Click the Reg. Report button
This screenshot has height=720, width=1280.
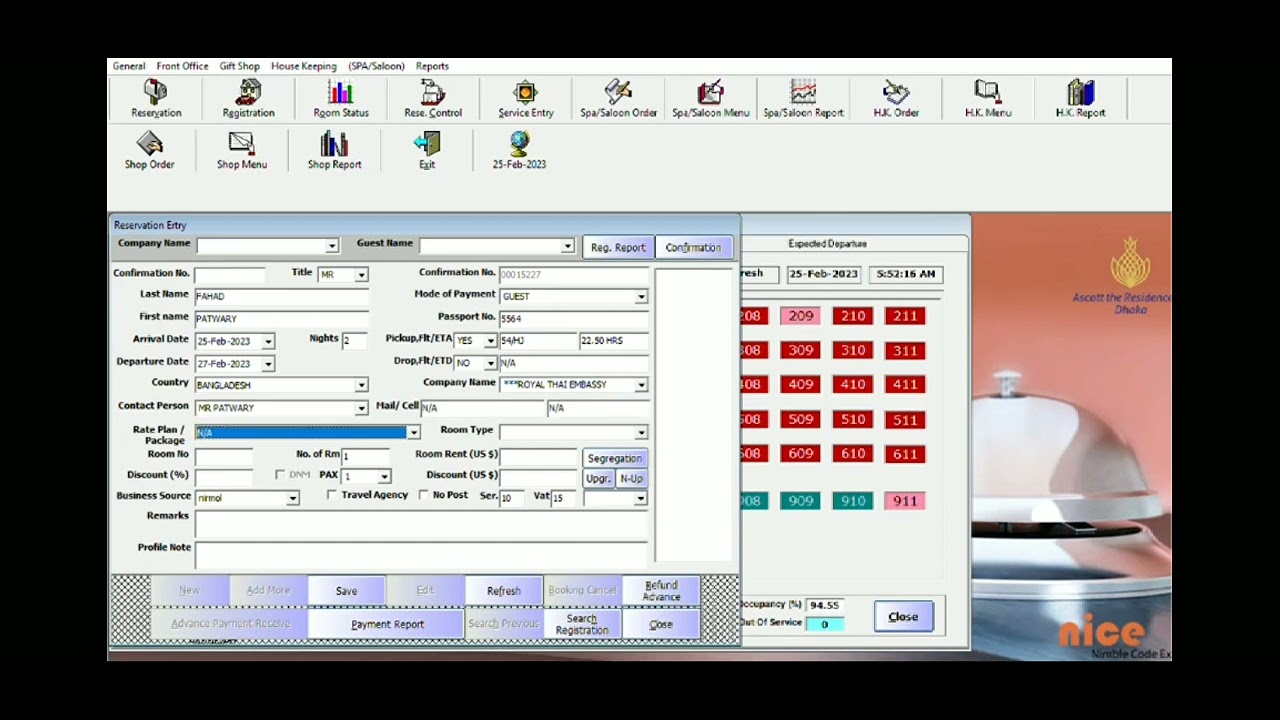pos(618,248)
